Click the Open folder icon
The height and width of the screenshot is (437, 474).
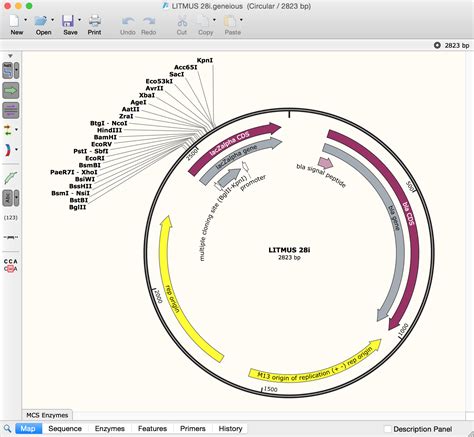[x=41, y=21]
